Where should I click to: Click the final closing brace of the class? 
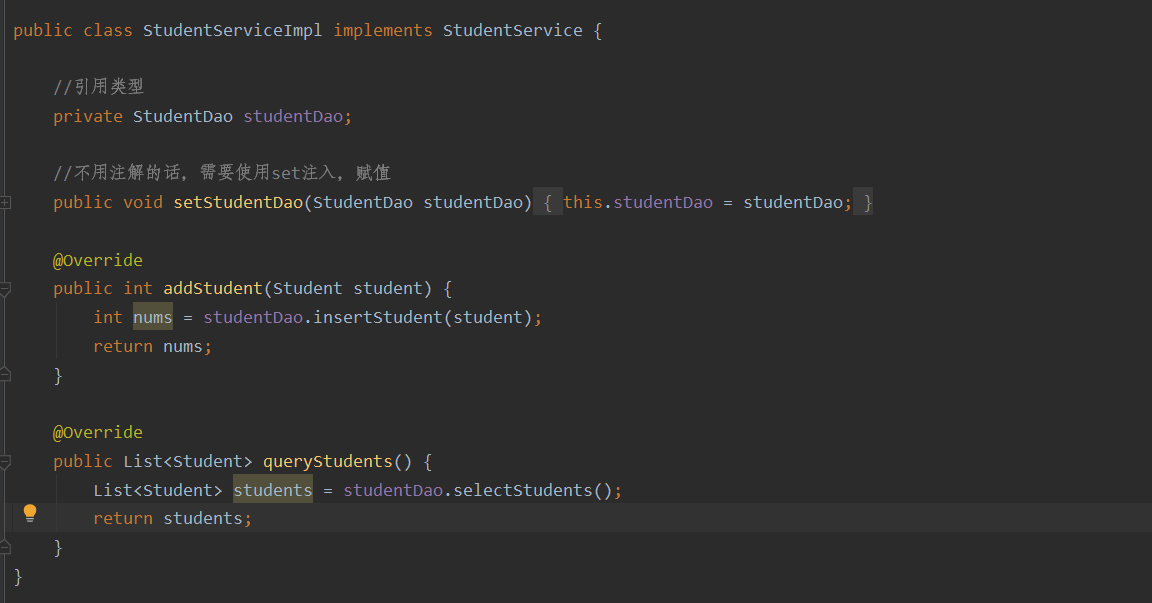tap(18, 577)
